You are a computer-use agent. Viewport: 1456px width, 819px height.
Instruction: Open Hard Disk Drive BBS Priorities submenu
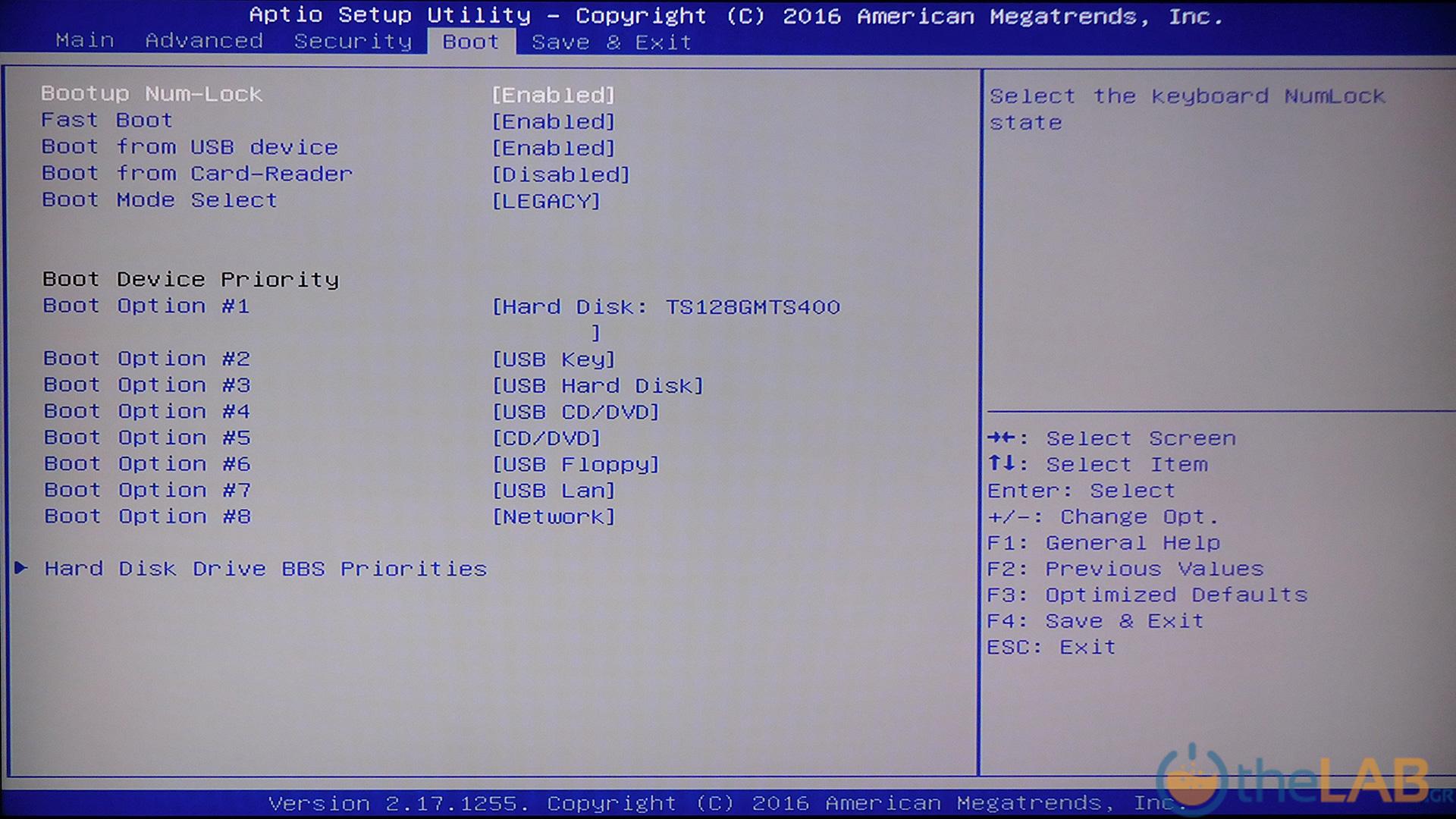click(x=265, y=569)
